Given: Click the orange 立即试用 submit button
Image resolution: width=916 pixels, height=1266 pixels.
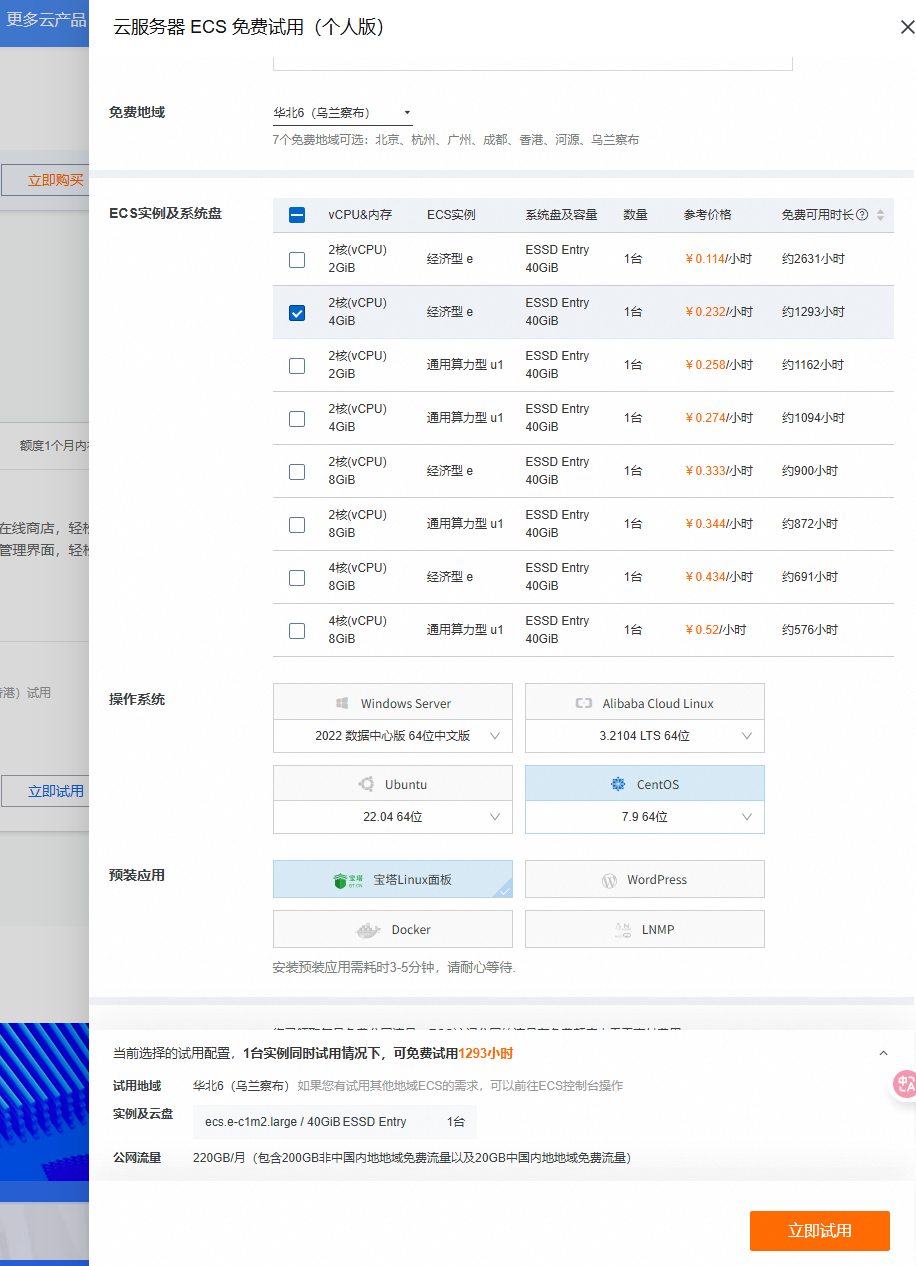Looking at the screenshot, I should 820,1231.
